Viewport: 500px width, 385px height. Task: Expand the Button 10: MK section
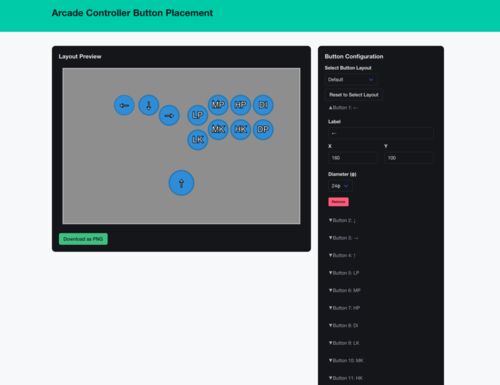pos(346,360)
